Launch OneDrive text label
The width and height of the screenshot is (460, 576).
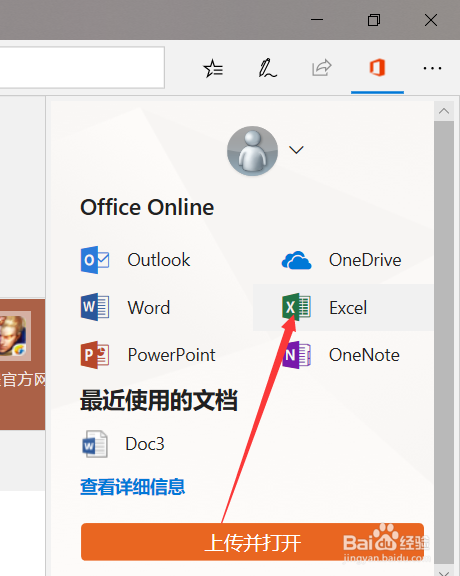click(x=365, y=260)
